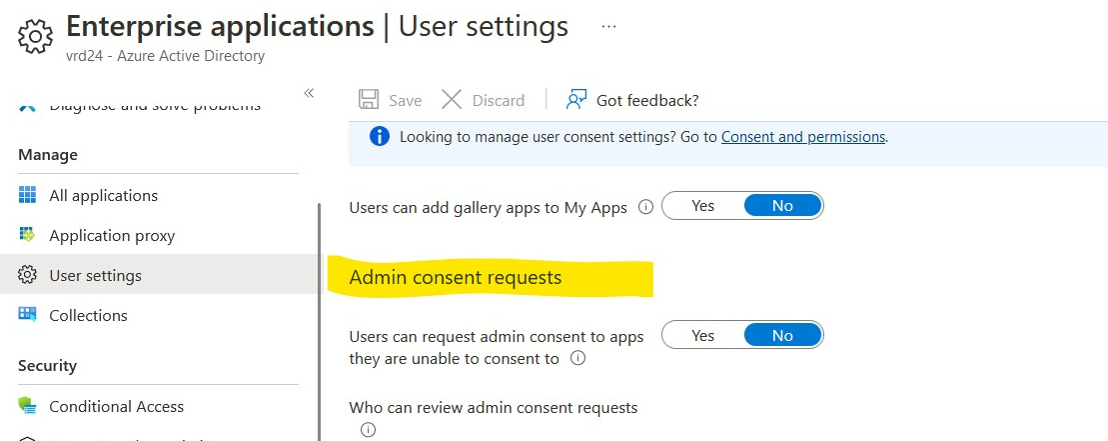
Task: Set gallery apps to My Apps to Yes
Action: [x=703, y=206]
